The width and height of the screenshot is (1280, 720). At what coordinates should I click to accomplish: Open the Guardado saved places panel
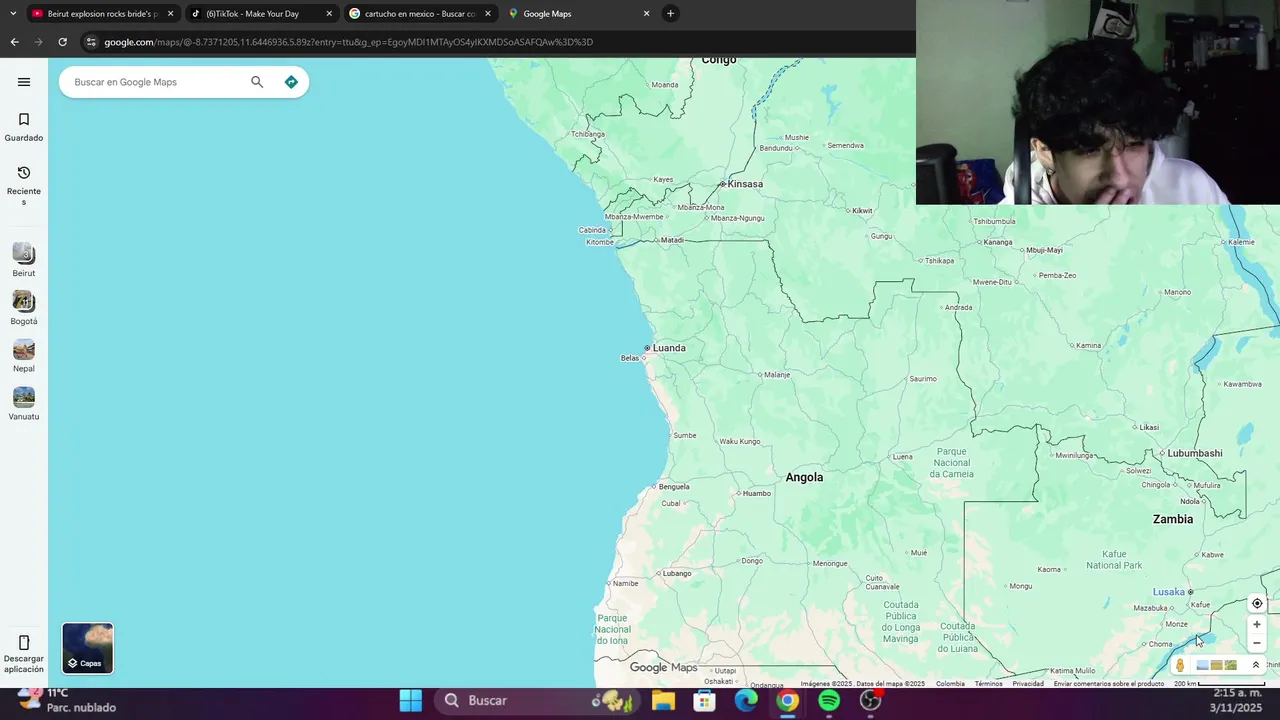pos(24,127)
